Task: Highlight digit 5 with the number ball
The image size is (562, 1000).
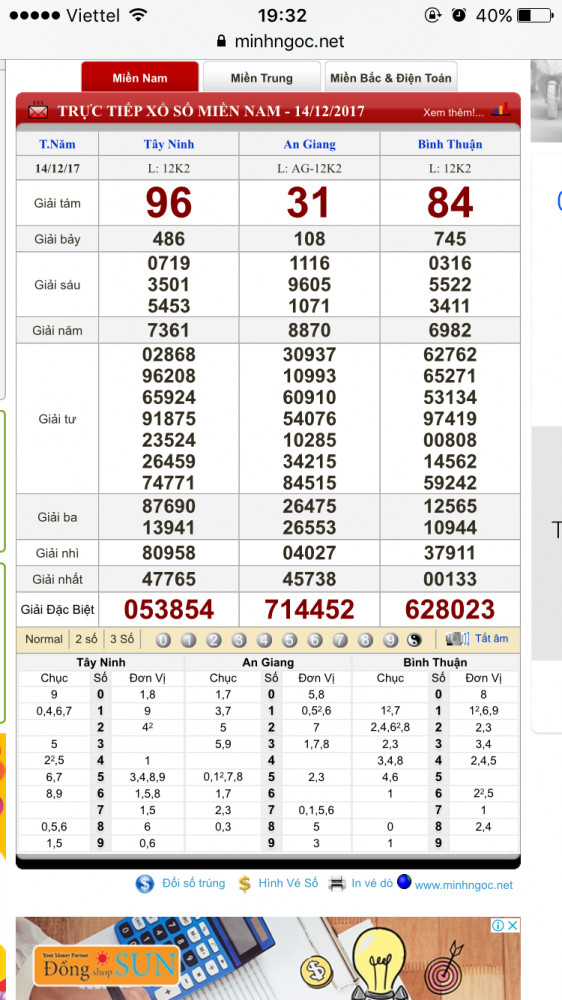Action: click(290, 640)
